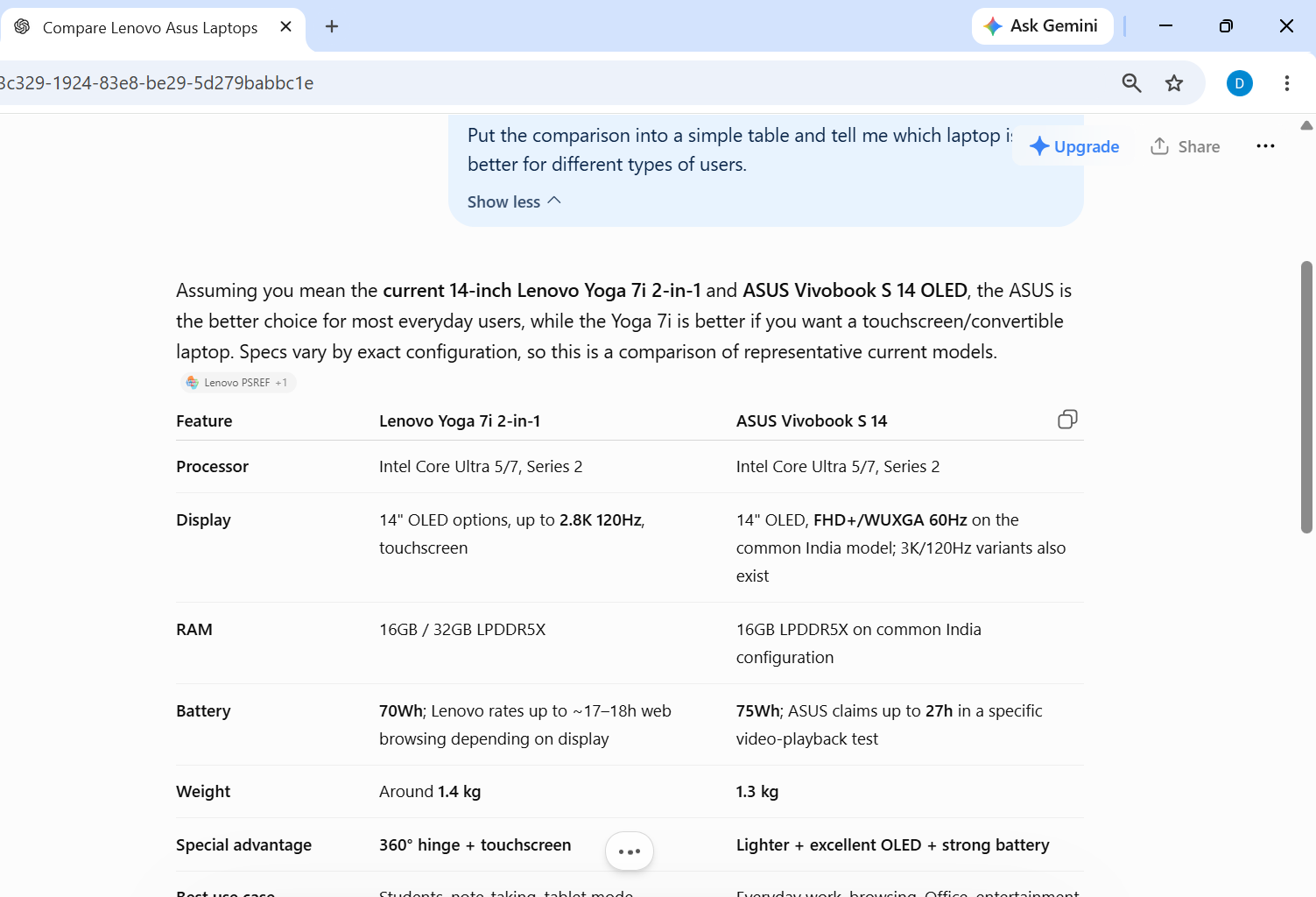
Task: Open the conversation more options menu
Action: click(x=1265, y=146)
